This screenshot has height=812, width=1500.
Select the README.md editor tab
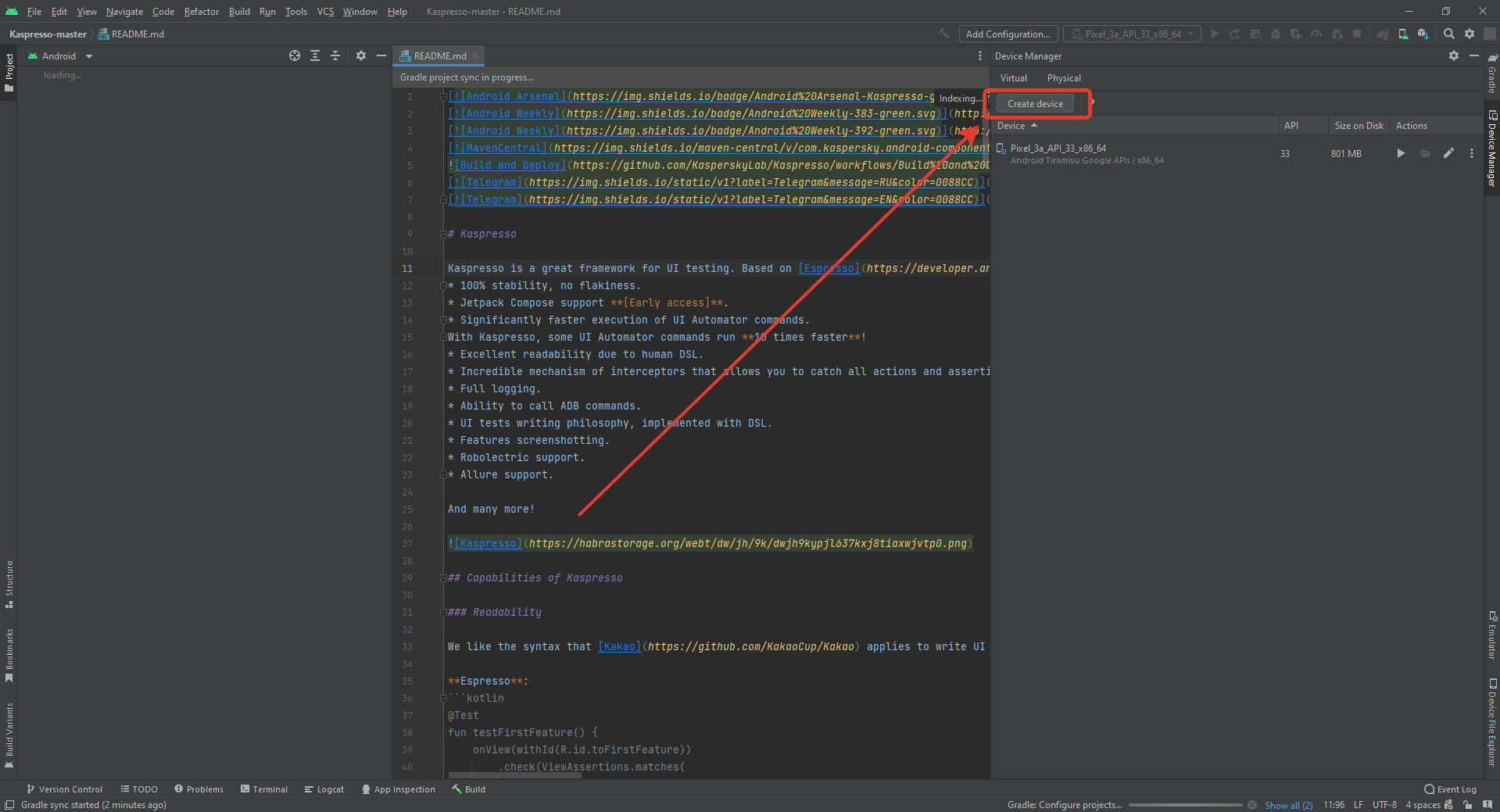coord(440,55)
